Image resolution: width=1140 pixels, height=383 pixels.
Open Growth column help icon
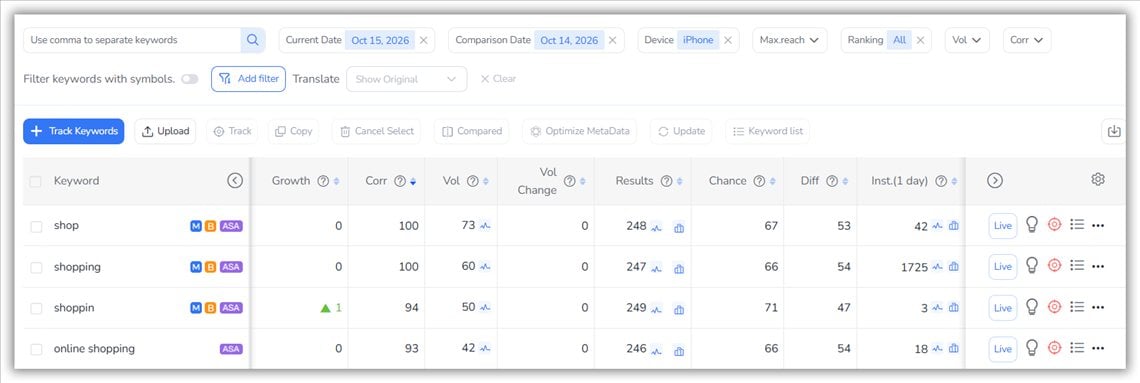point(323,181)
